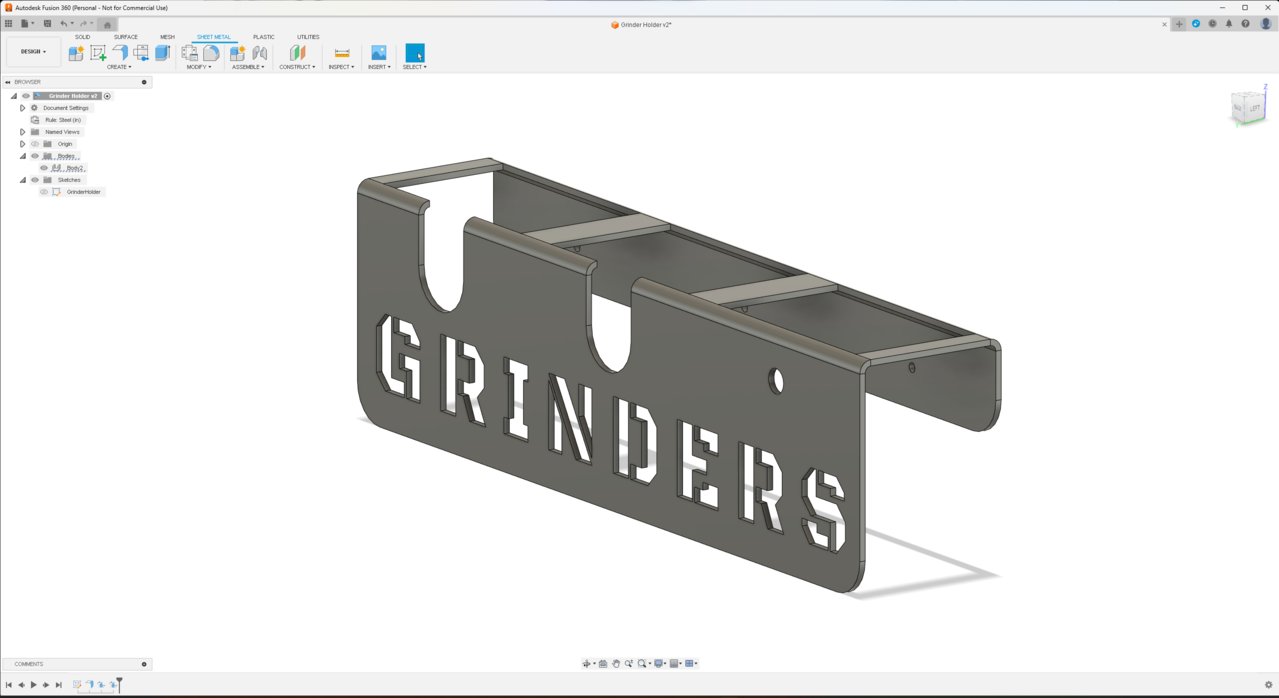Screen dimensions: 1279x698
Task: Collapse the Bodies folder
Action: click(23, 156)
